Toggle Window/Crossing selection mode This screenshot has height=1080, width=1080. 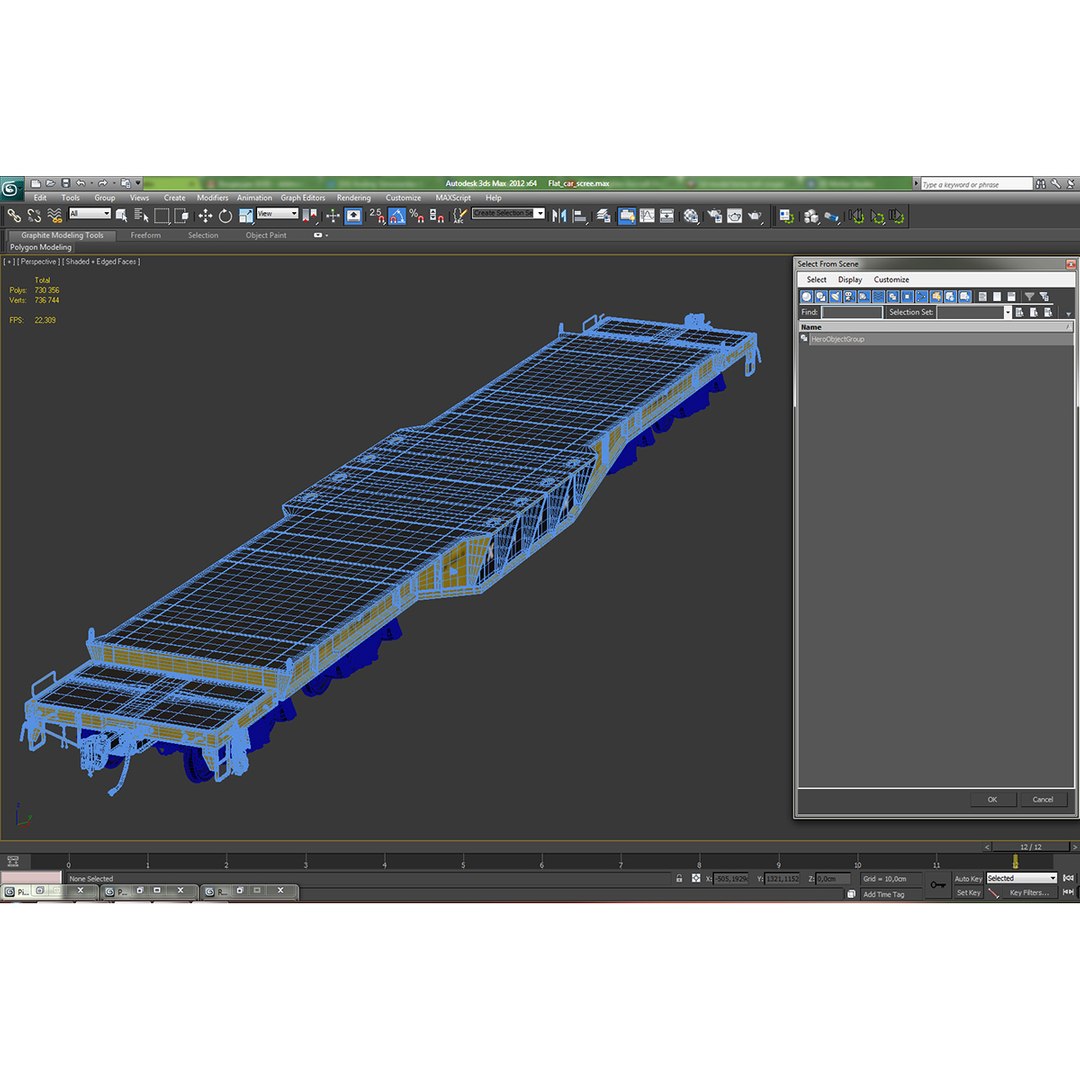pyautogui.click(x=181, y=216)
